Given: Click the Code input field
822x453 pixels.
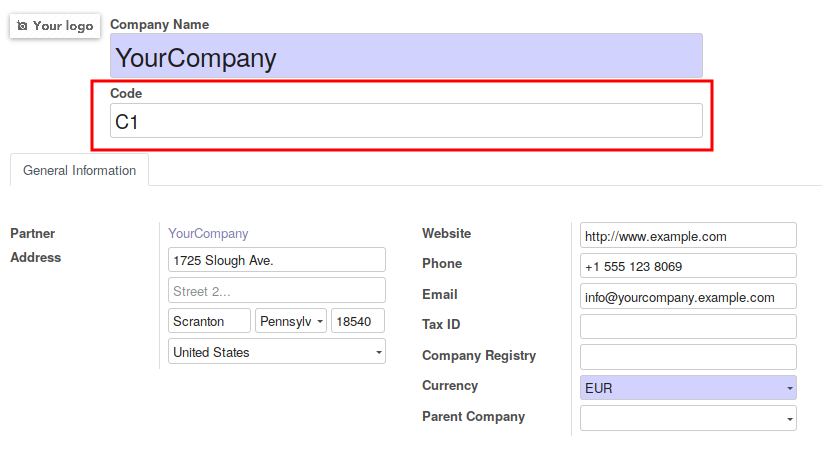Looking at the screenshot, I should [x=406, y=122].
